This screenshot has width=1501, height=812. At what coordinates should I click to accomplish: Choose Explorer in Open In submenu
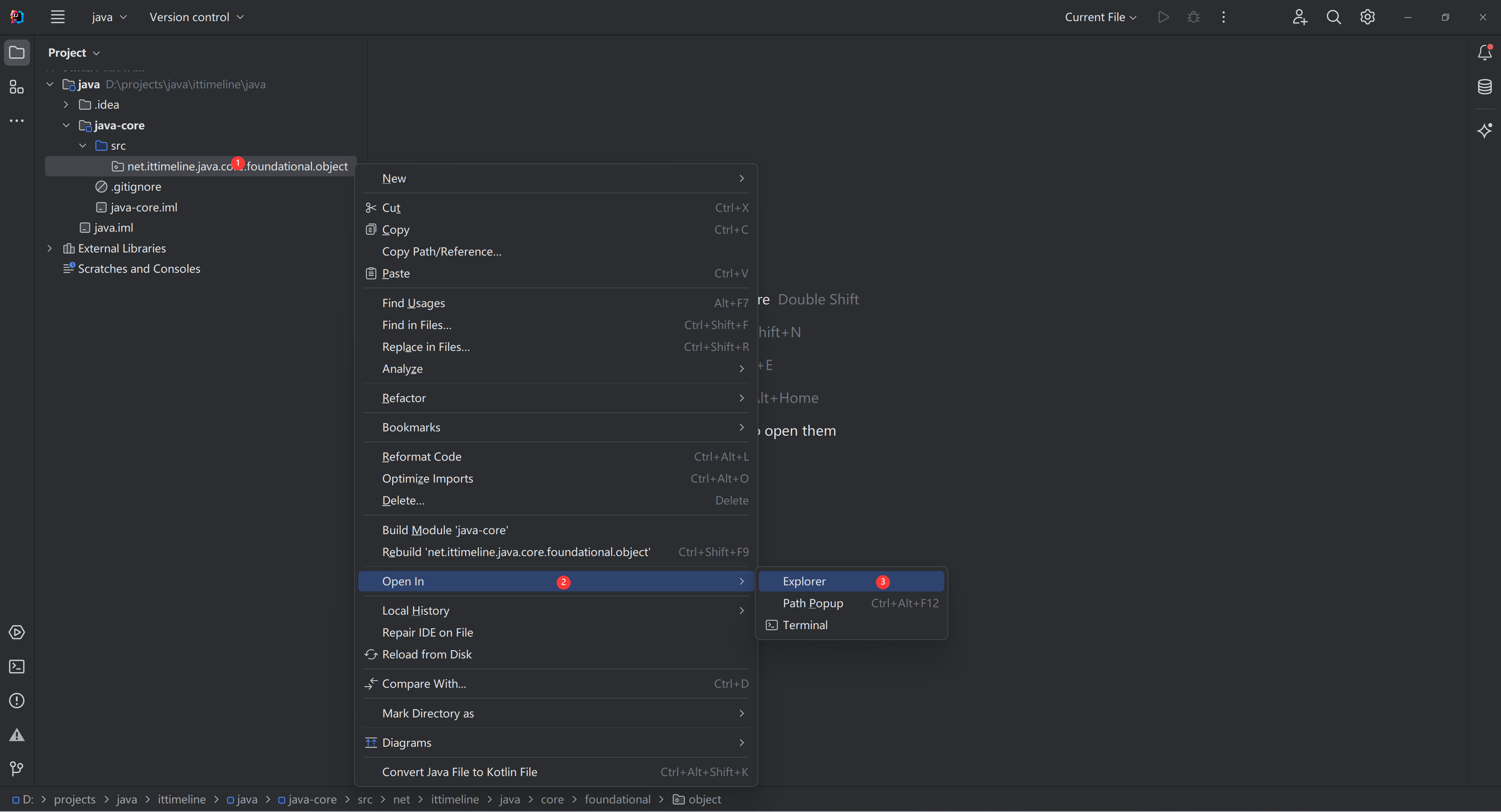coord(851,581)
